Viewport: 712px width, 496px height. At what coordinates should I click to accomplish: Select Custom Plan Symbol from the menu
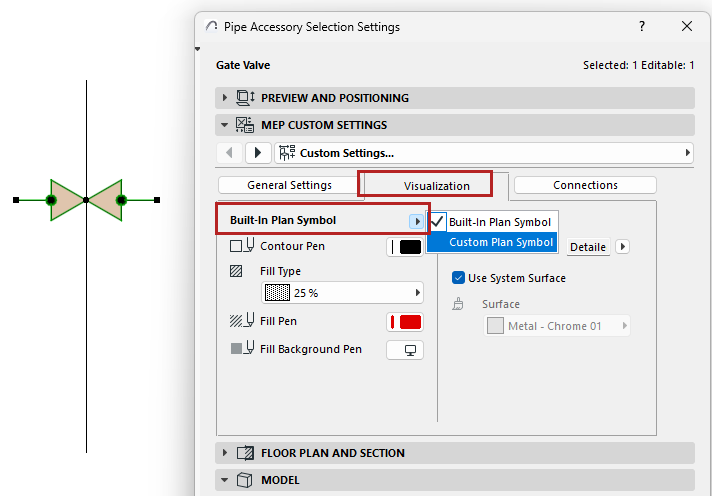point(492,242)
